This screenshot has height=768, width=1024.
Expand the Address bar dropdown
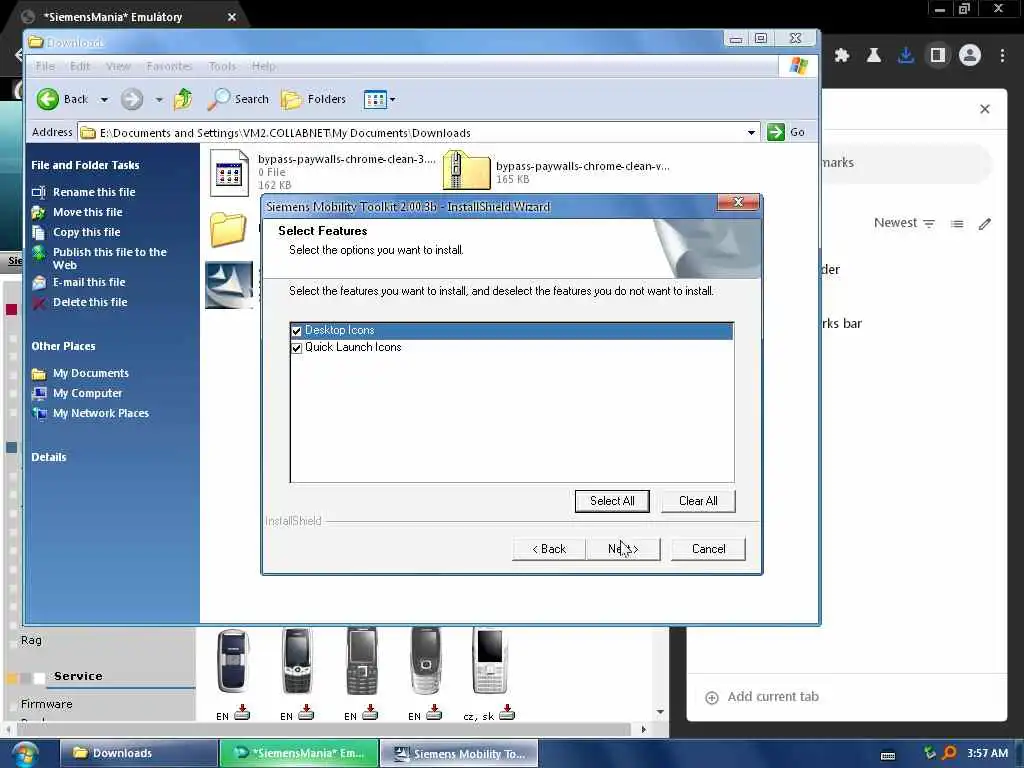[751, 133]
